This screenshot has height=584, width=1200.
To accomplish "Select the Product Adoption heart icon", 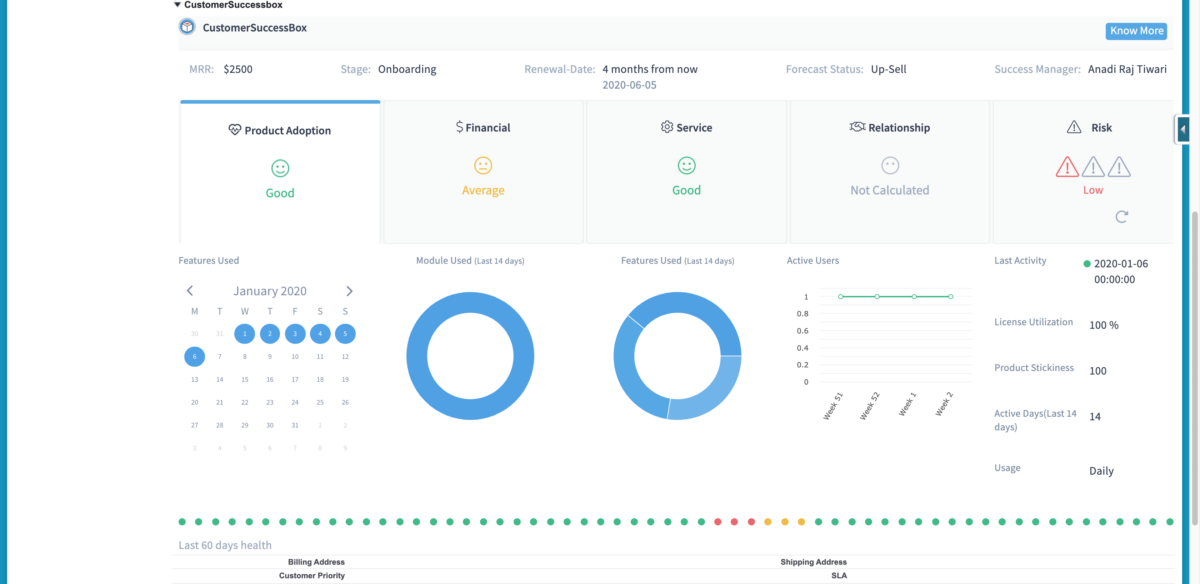I will [x=233, y=129].
